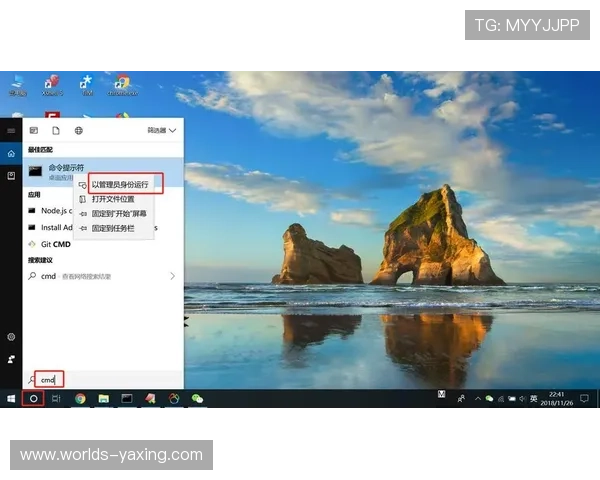This screenshot has height=480, width=600.
Task: Filter results by apps icon
Action: click(x=34, y=130)
